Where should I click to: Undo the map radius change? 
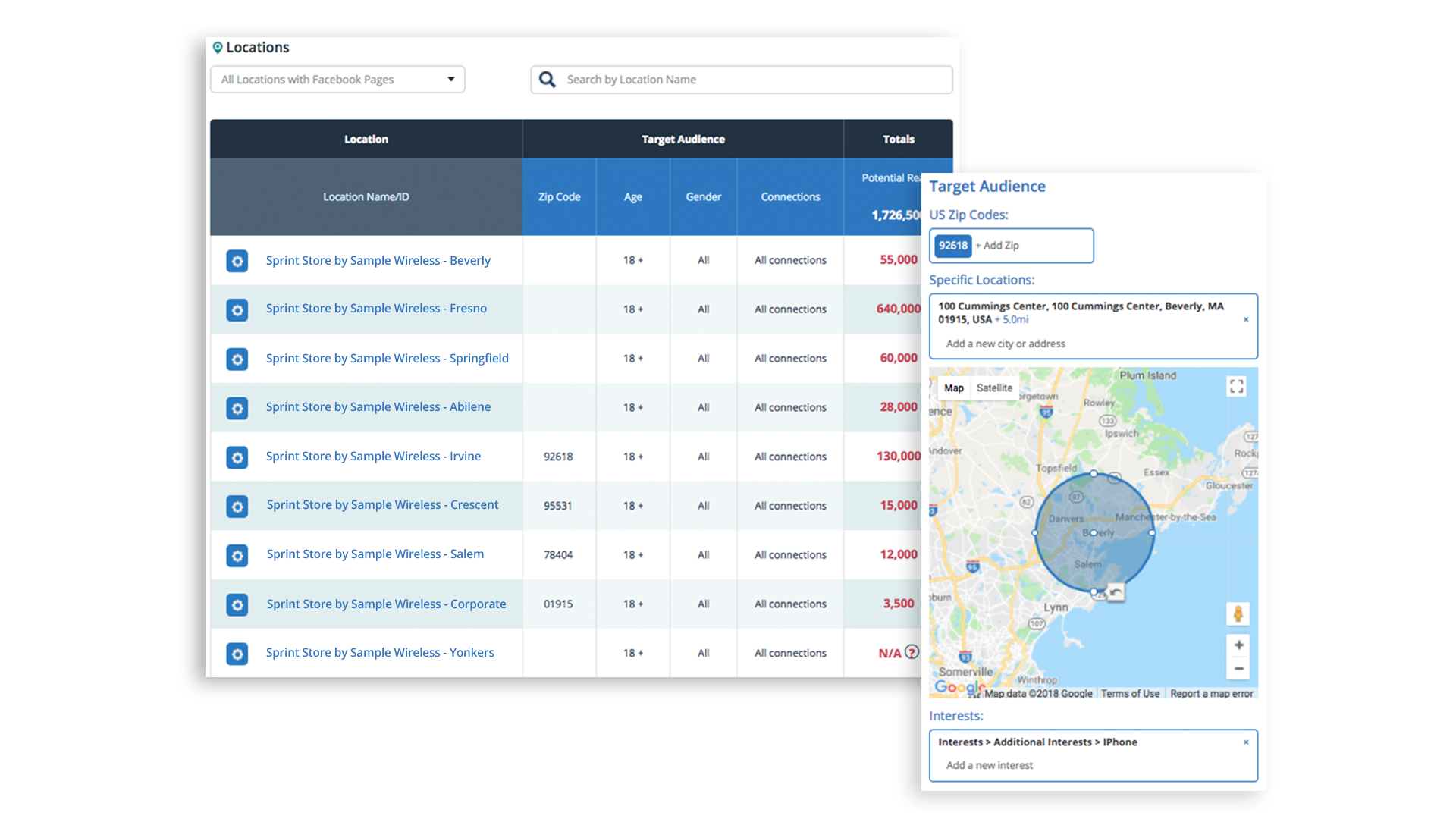pyautogui.click(x=1116, y=592)
